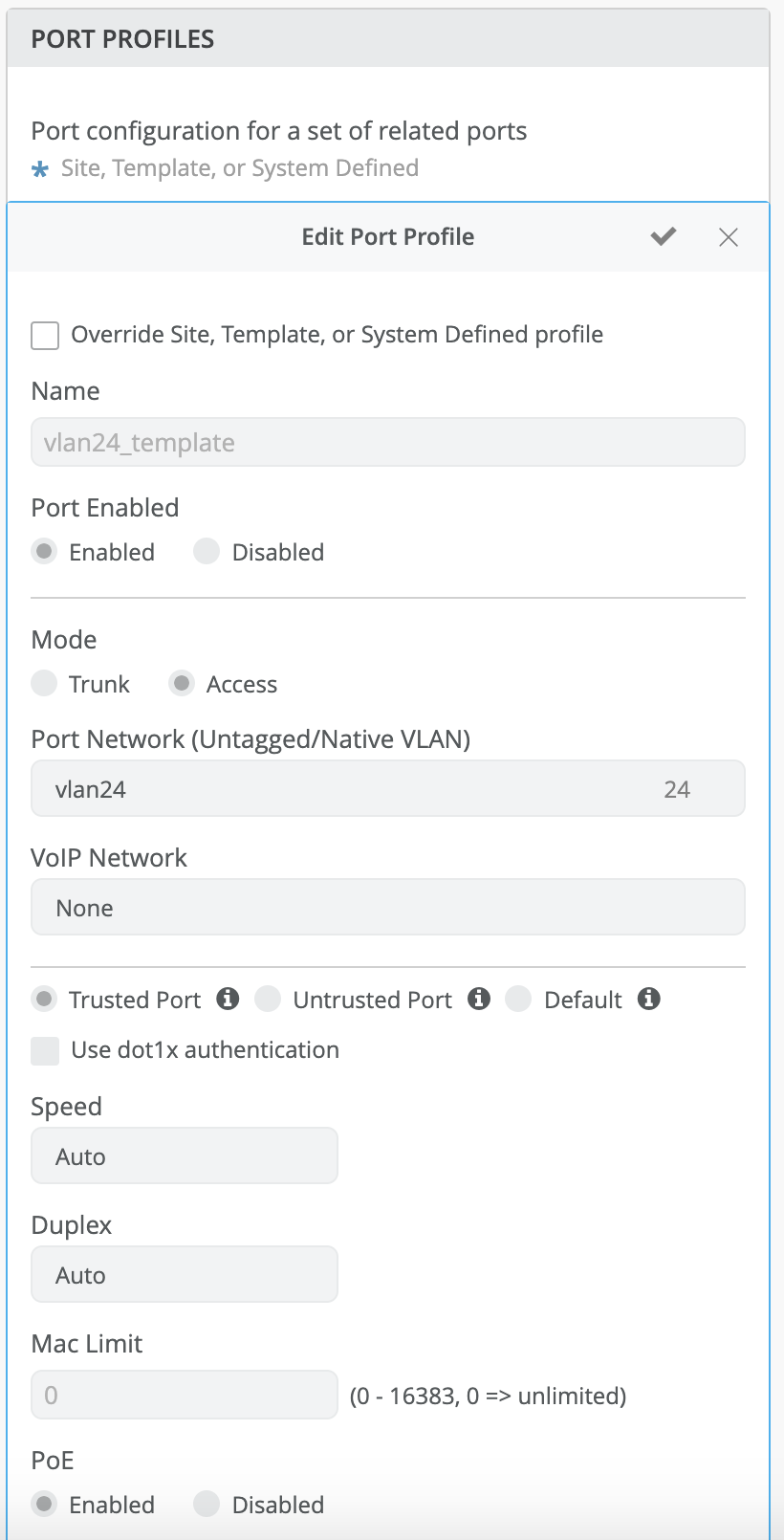Expand the Speed dropdown

185,1156
